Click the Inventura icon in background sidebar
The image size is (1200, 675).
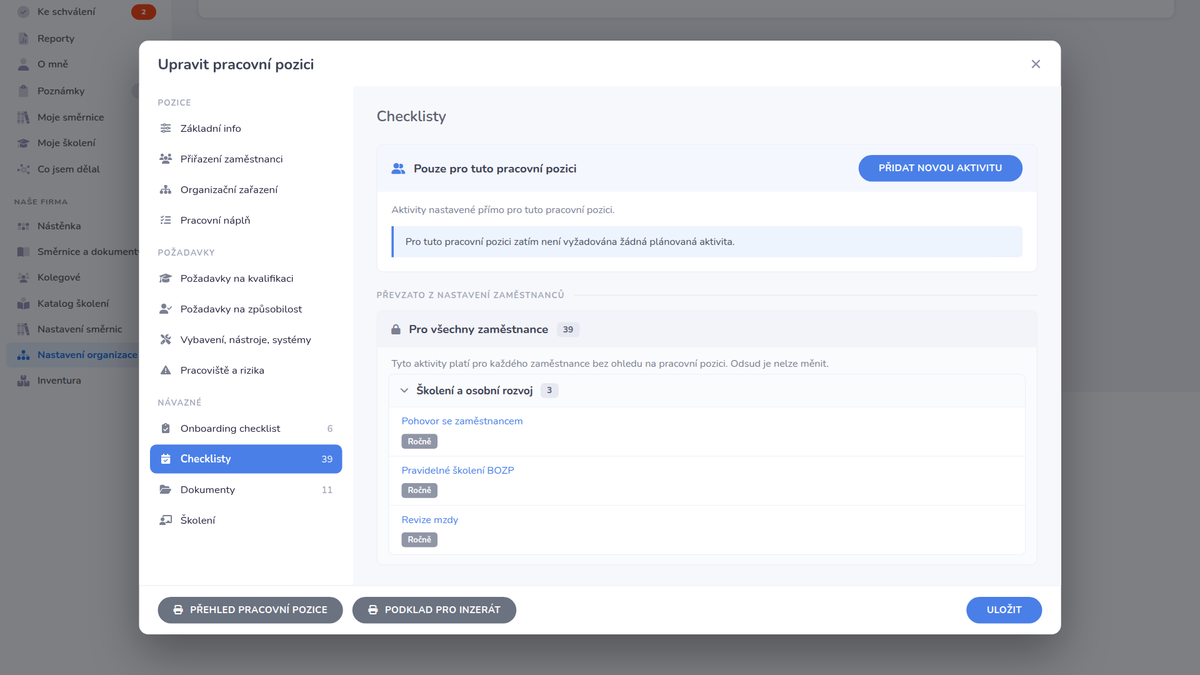point(23,380)
